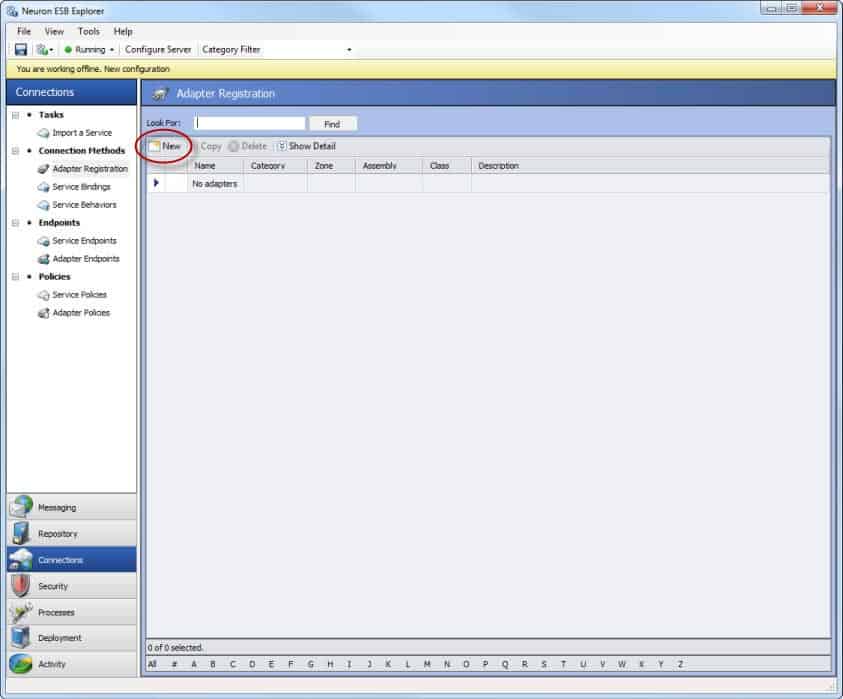
Task: Open the Tools menu
Action: (89, 32)
